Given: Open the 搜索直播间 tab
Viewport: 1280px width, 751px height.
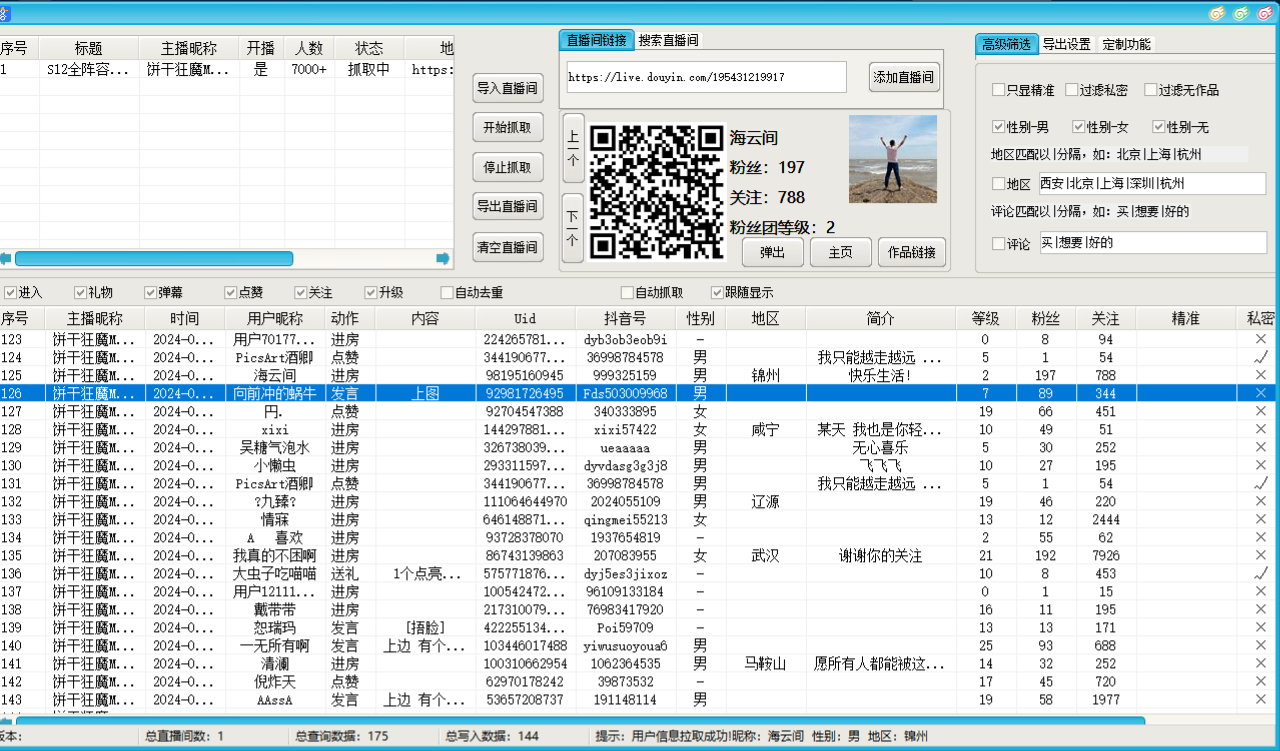Looking at the screenshot, I should pos(668,40).
